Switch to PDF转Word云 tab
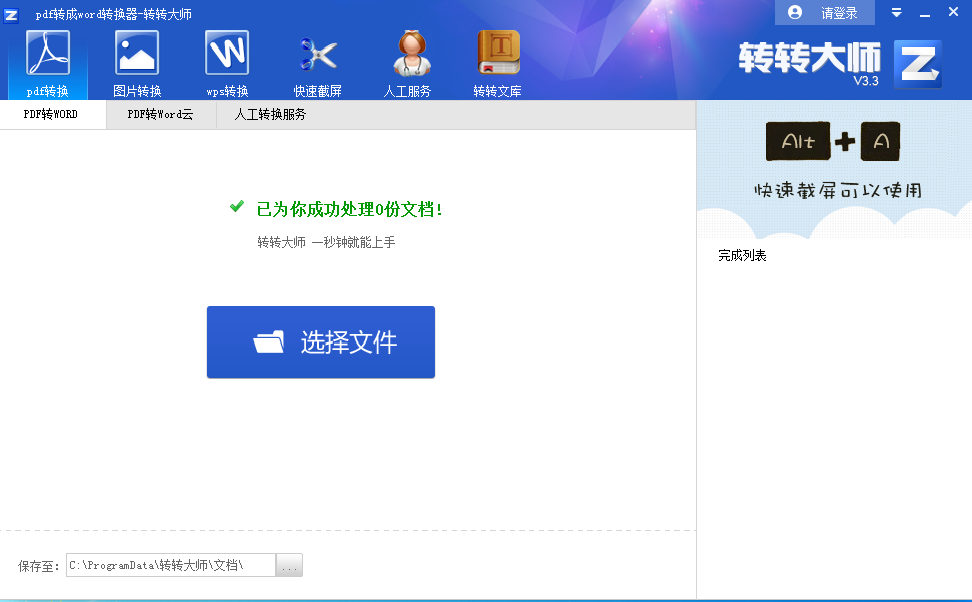This screenshot has width=972, height=602. pyautogui.click(x=160, y=115)
